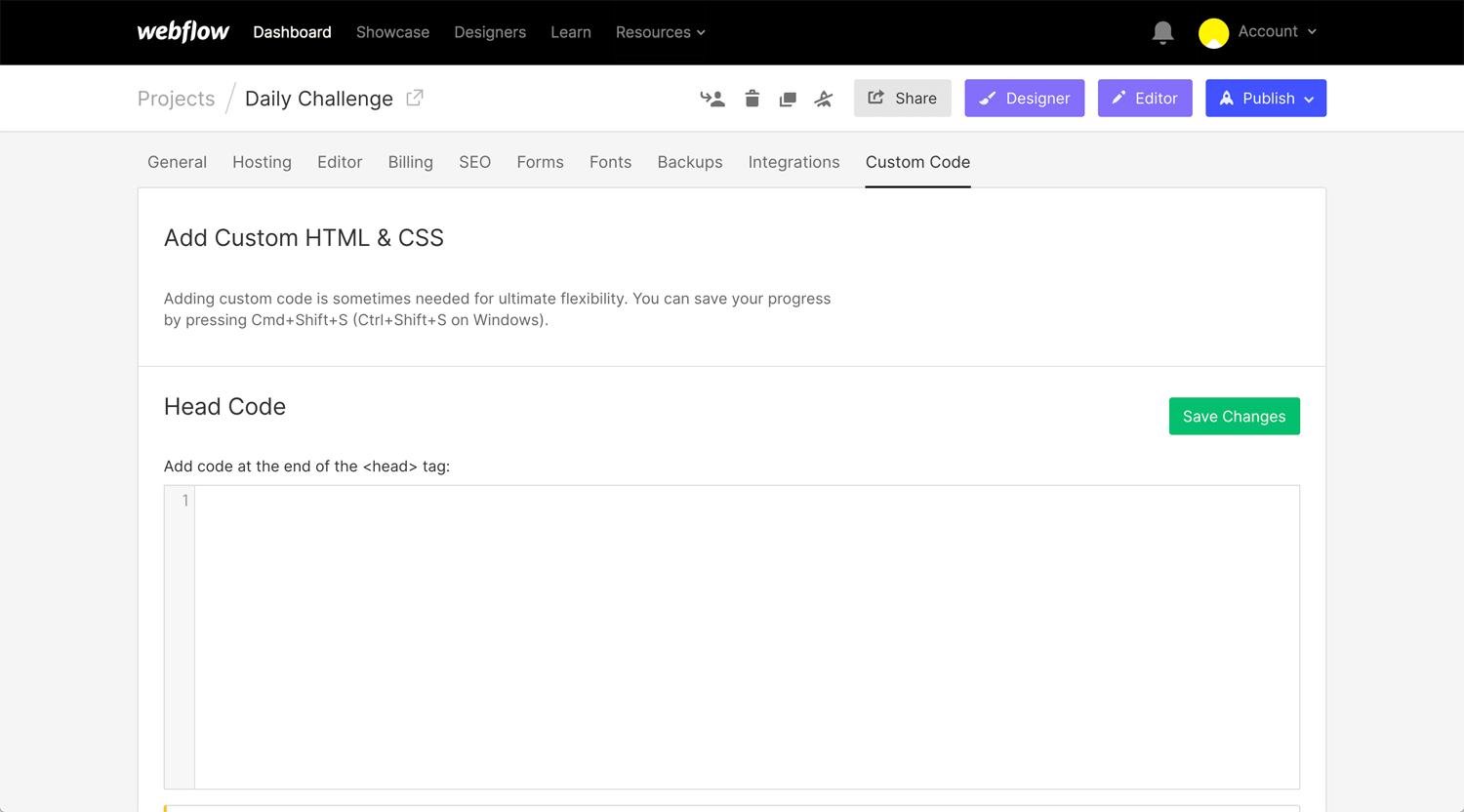This screenshot has height=812, width=1464.
Task: Switch to the Backups tab
Action: (x=690, y=162)
